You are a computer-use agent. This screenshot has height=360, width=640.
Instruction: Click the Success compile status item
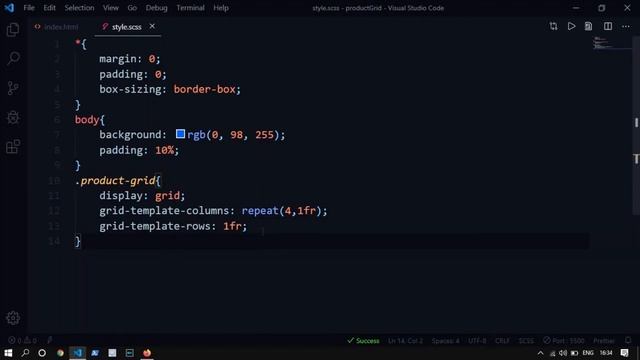point(363,341)
